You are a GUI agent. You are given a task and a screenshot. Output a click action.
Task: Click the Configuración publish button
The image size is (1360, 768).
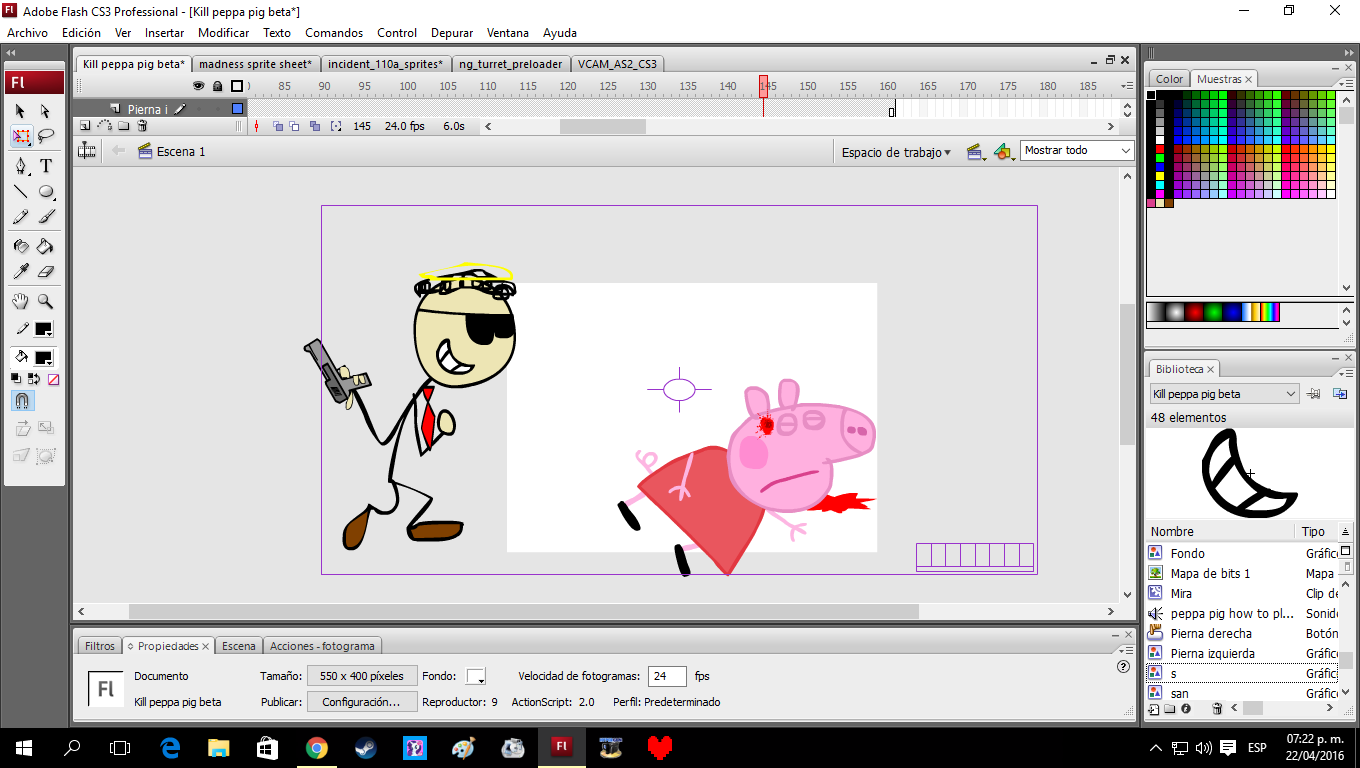362,702
